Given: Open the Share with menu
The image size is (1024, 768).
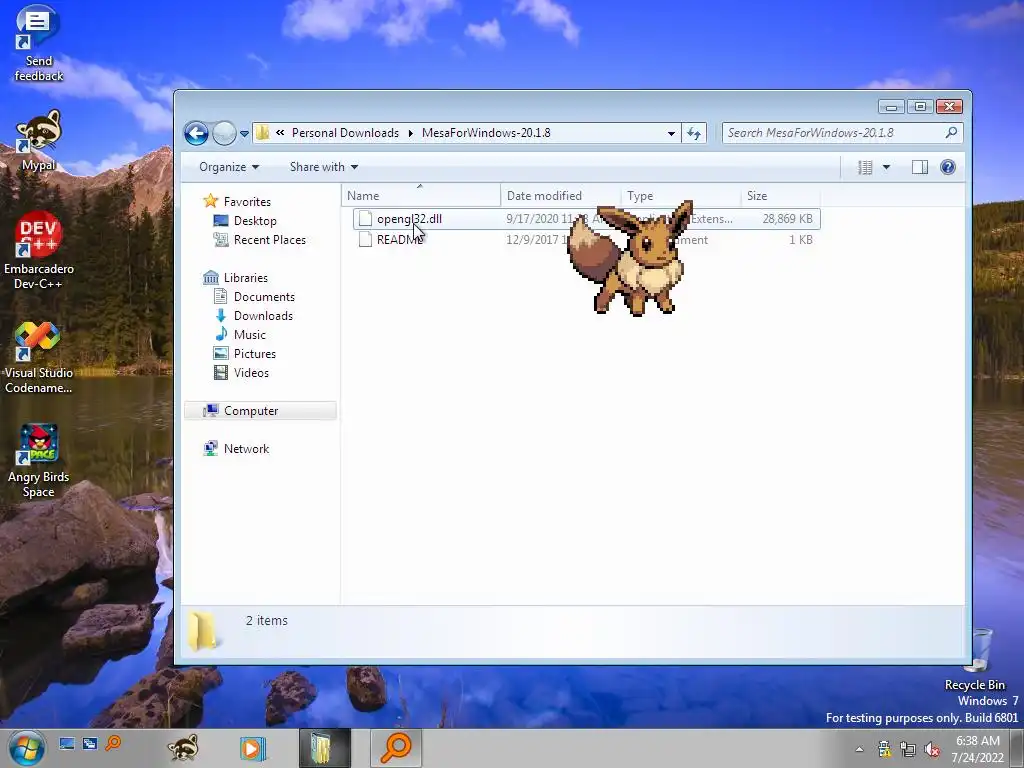Looking at the screenshot, I should (x=323, y=167).
